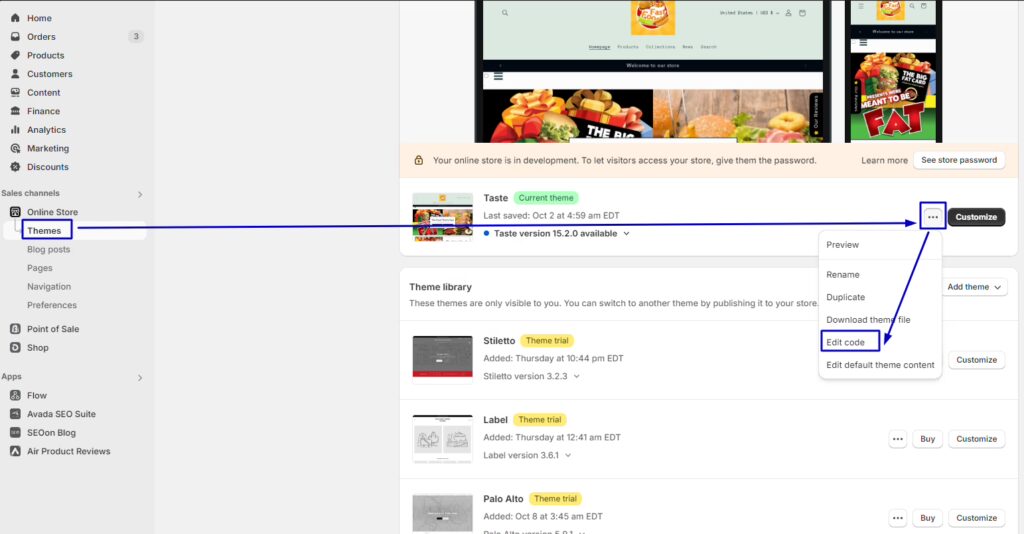This screenshot has width=1024, height=534.
Task: Click the Marketing target icon
Action: (x=15, y=148)
